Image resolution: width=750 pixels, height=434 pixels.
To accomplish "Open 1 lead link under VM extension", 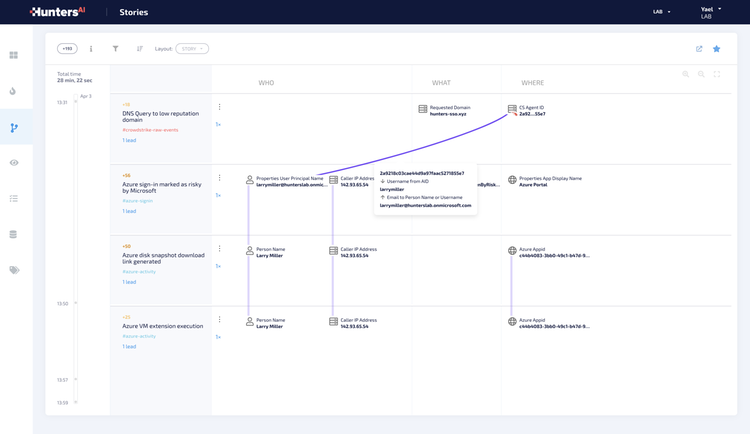I will point(129,346).
